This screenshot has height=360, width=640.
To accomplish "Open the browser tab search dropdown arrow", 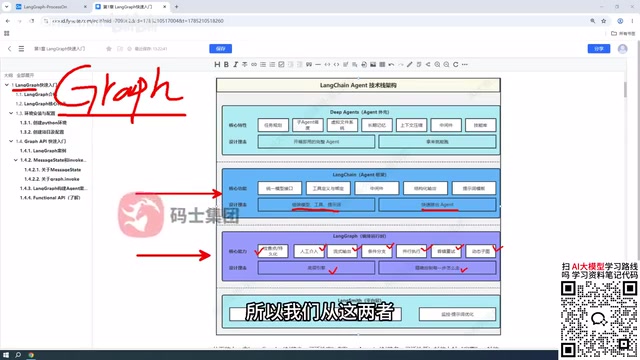I will 7,7.
